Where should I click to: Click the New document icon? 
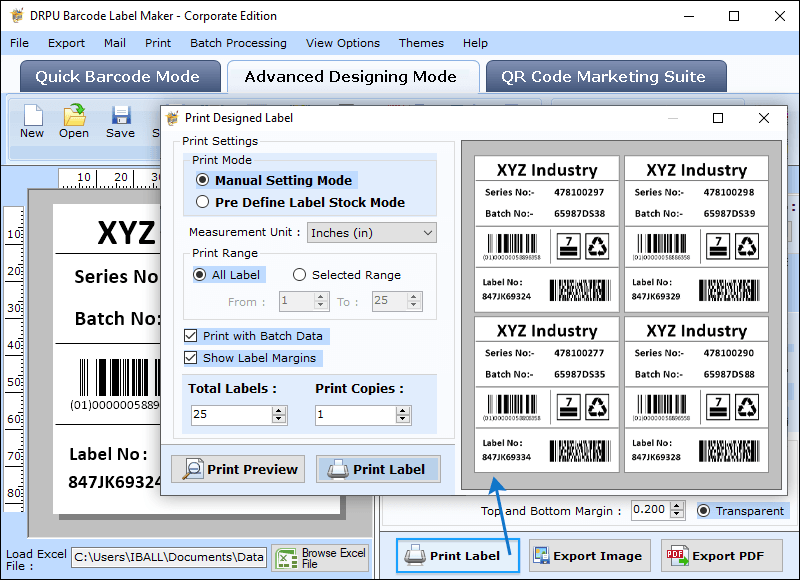click(33, 115)
